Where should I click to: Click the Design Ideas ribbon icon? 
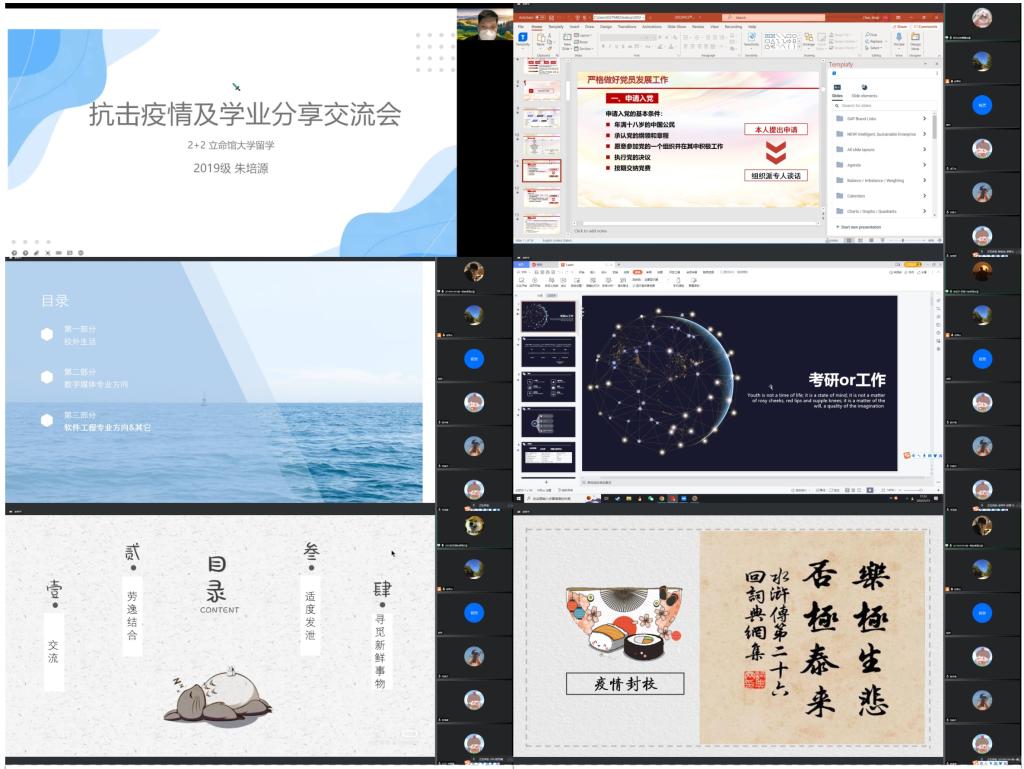915,40
